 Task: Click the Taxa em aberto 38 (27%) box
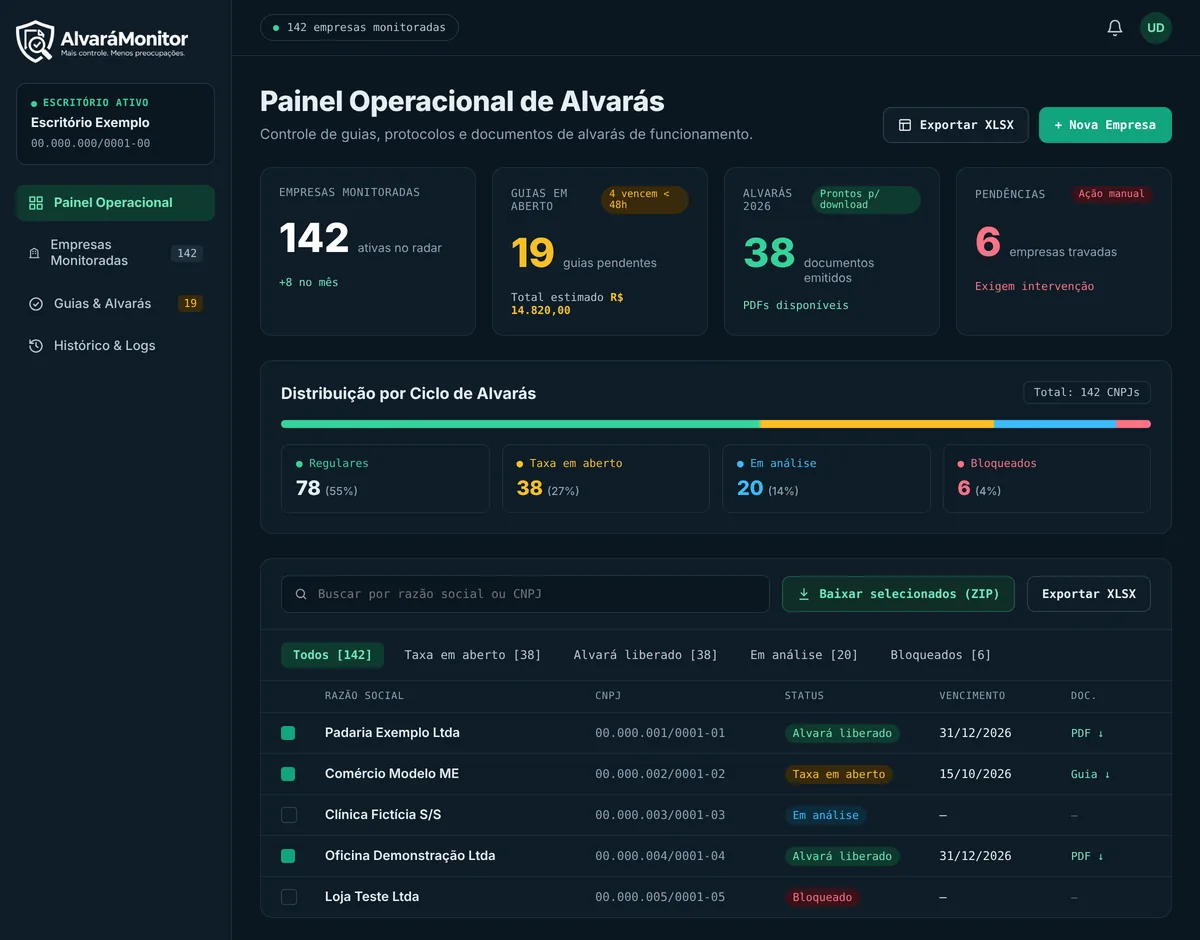(x=606, y=479)
